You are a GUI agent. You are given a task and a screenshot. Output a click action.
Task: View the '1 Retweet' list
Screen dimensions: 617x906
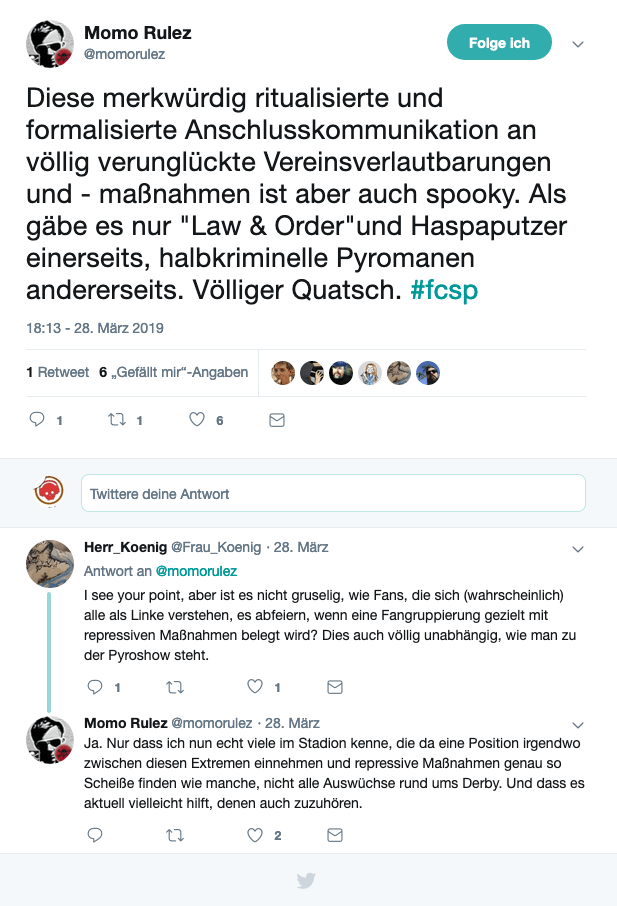click(58, 372)
